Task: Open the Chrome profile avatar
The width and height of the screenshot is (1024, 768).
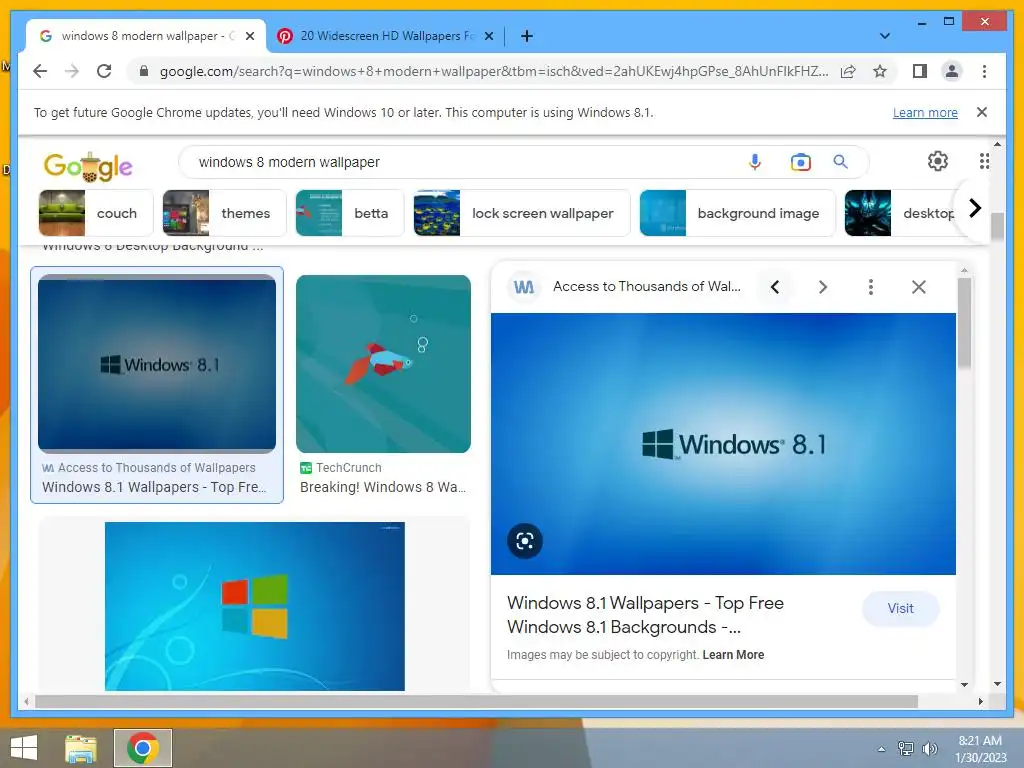Action: click(x=952, y=71)
